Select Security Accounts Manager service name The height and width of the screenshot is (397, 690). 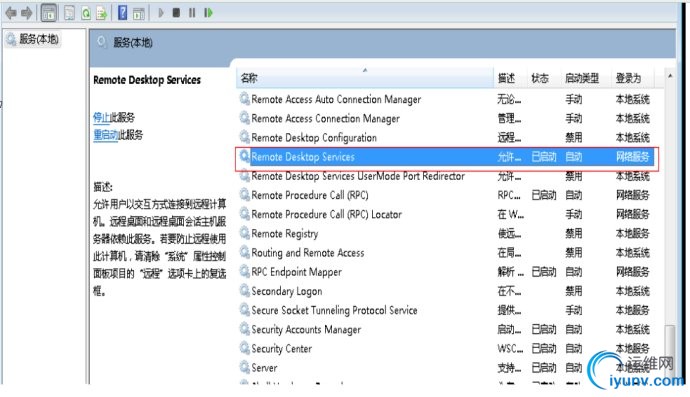coord(306,330)
